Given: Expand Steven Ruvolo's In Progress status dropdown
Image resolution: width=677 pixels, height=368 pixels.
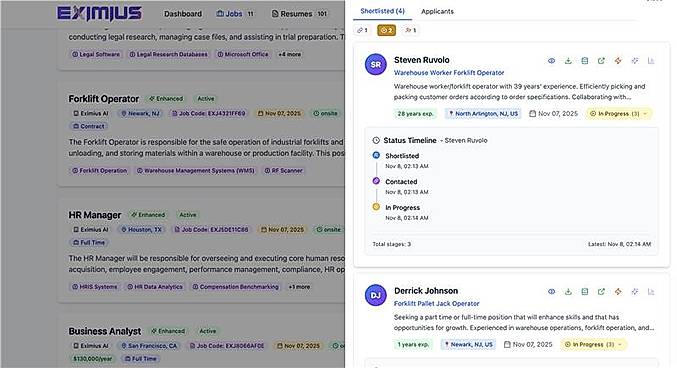Looking at the screenshot, I should click(x=619, y=114).
